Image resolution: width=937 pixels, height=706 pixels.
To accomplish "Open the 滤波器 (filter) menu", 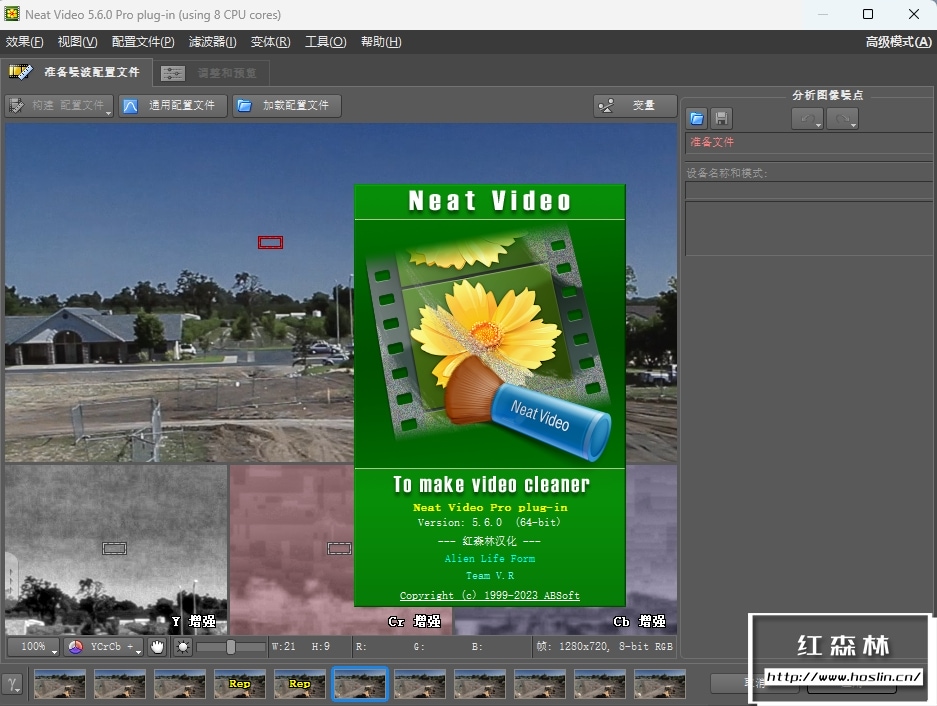I will (x=212, y=42).
